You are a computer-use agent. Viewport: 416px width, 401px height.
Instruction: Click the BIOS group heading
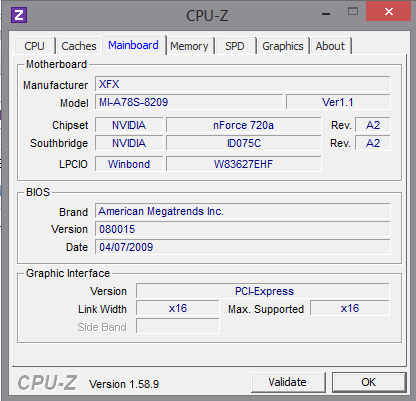38,192
